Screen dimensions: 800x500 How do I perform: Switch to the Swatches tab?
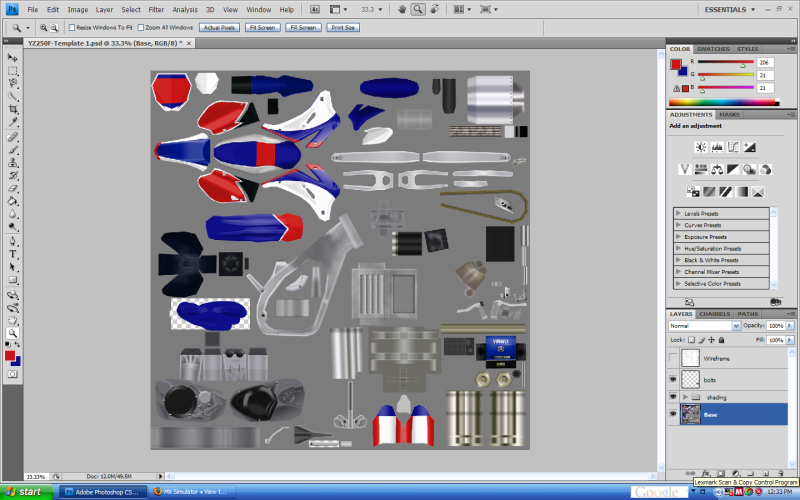tap(713, 49)
